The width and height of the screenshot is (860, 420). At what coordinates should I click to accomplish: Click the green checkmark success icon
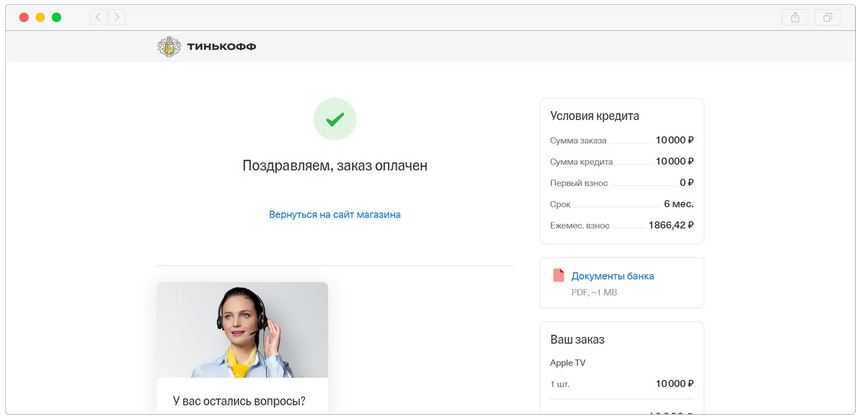pos(335,119)
